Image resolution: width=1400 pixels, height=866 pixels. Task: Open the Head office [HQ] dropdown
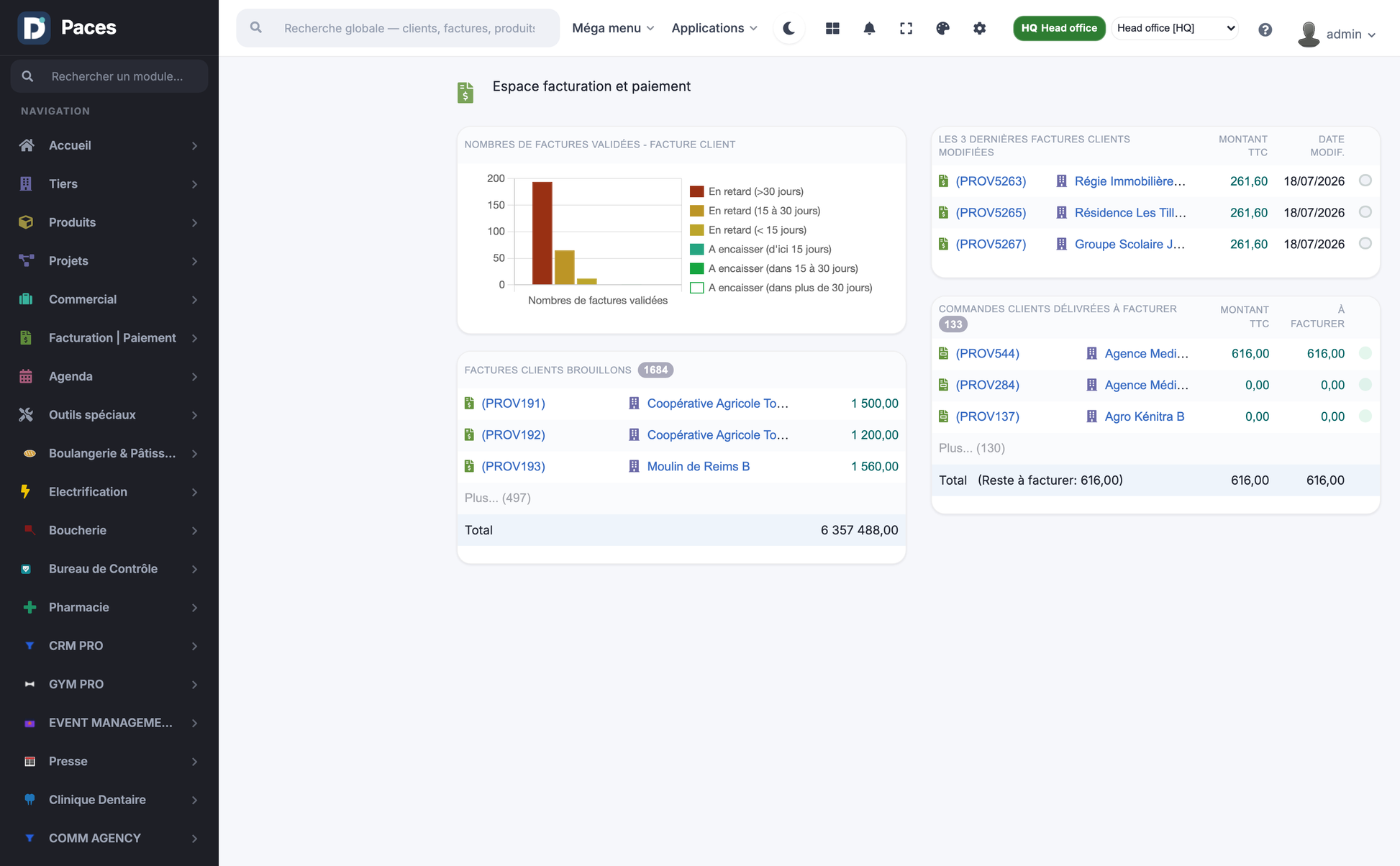click(1175, 28)
